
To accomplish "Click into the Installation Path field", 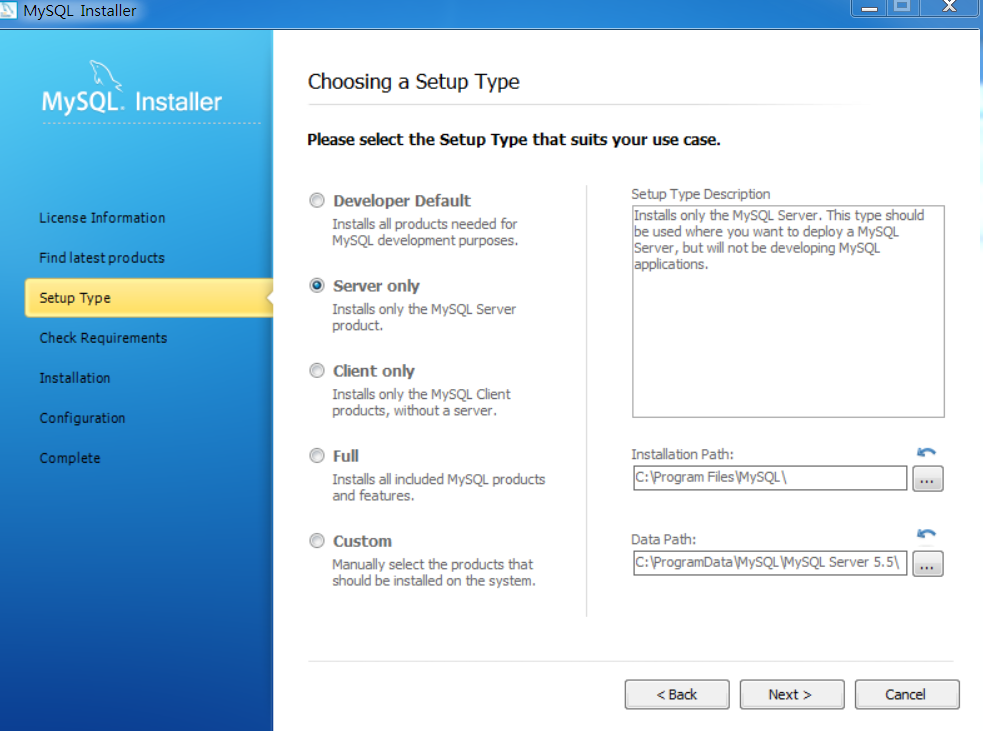I will (x=770, y=478).
